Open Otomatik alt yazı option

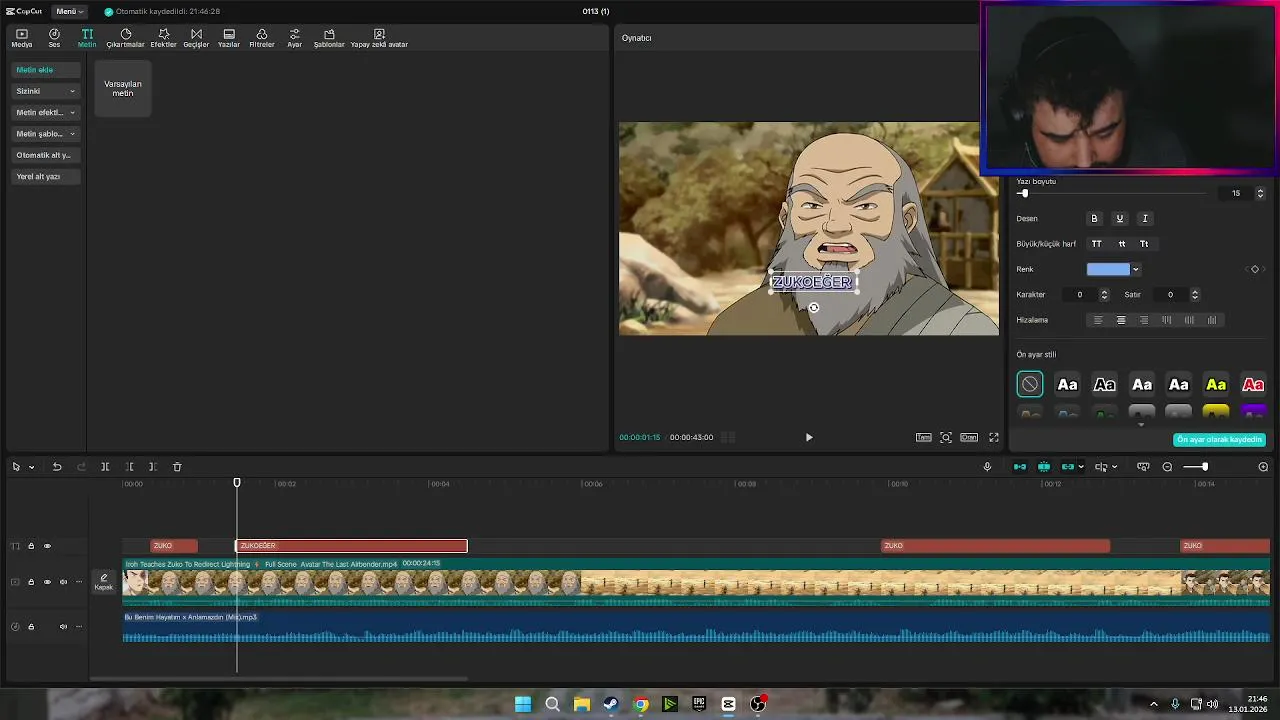click(x=45, y=155)
